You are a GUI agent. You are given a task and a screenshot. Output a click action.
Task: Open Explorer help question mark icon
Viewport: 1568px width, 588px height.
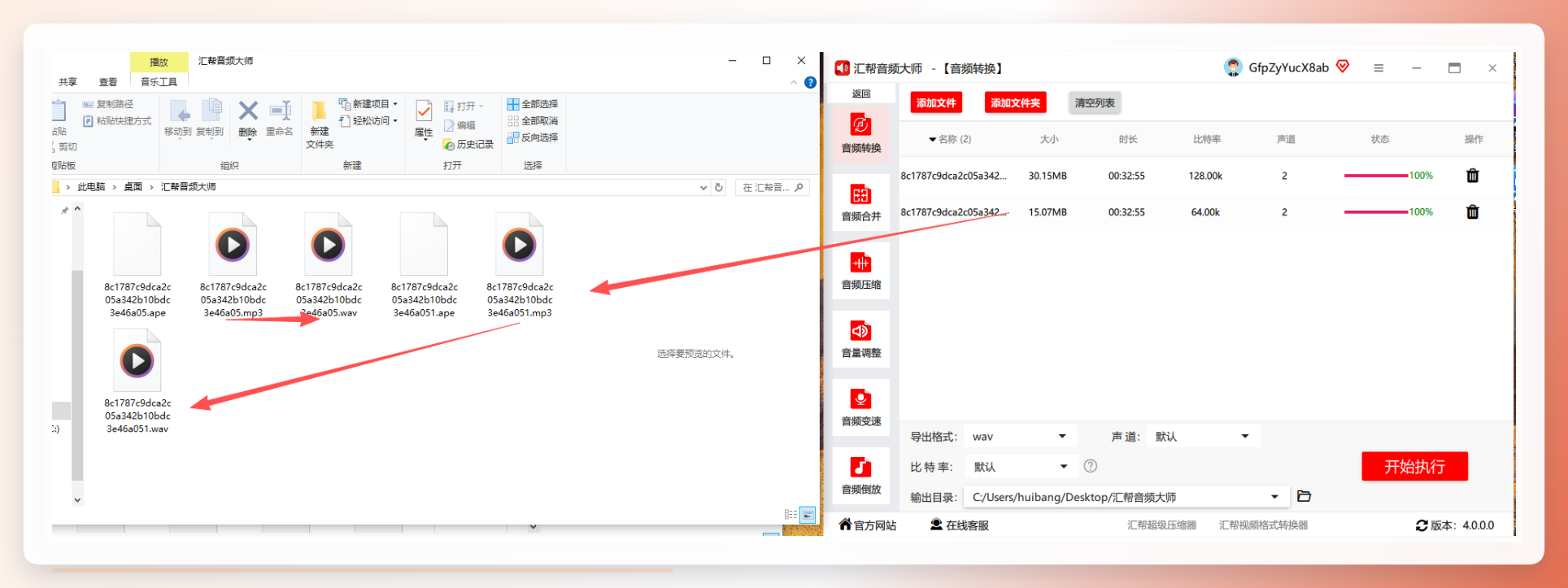tap(810, 82)
